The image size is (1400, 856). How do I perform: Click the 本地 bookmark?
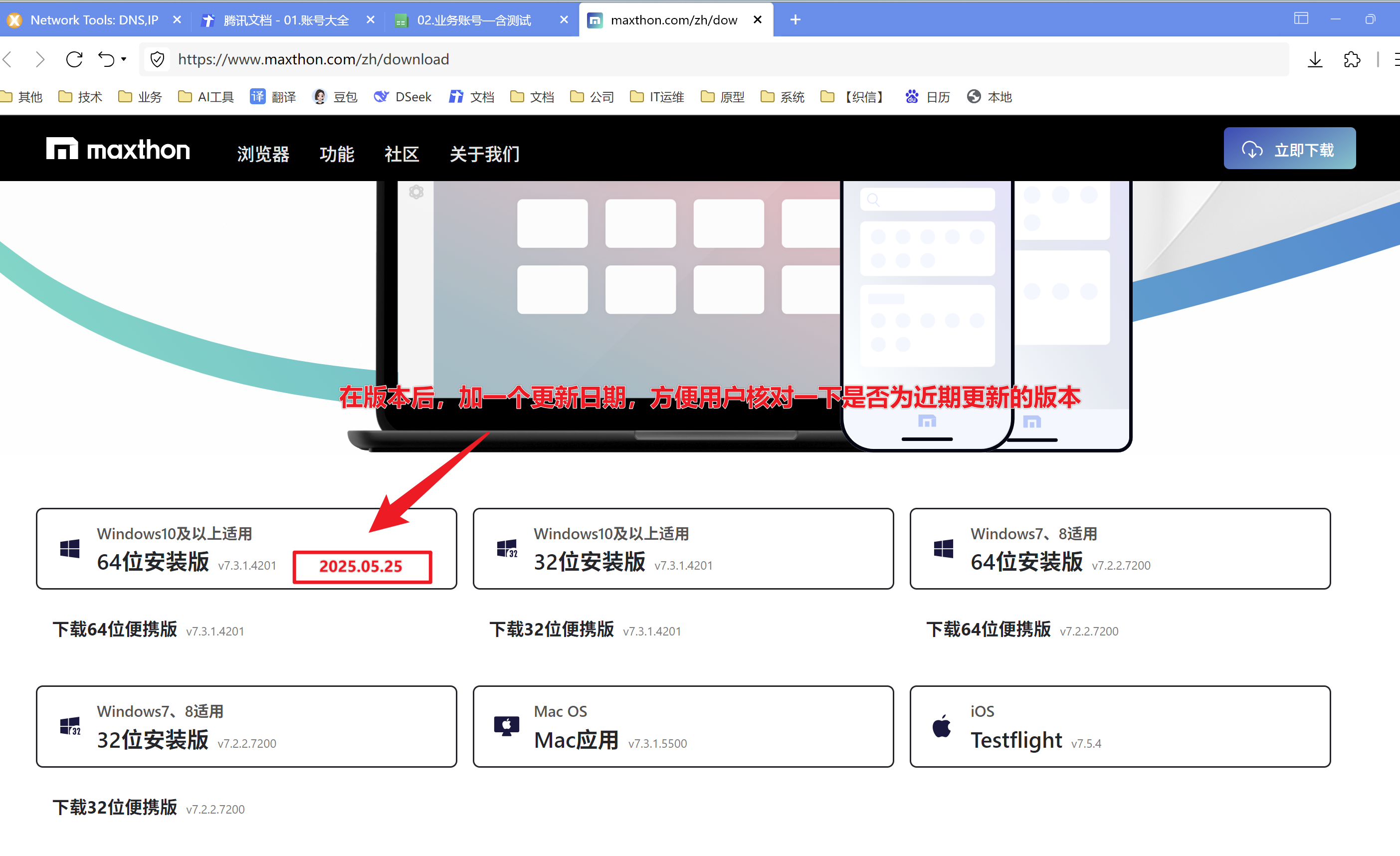(989, 97)
